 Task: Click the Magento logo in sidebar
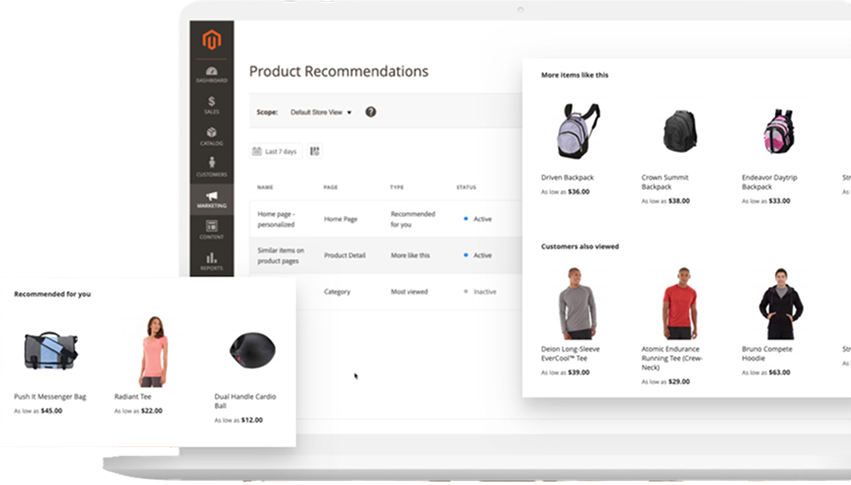(211, 41)
